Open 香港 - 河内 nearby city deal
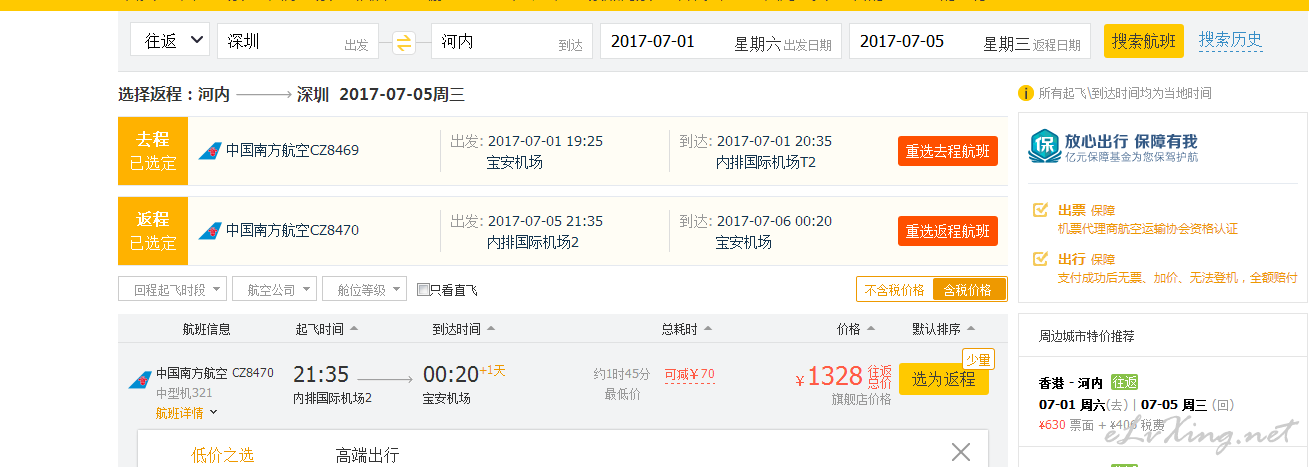1309x467 pixels. pos(1071,383)
